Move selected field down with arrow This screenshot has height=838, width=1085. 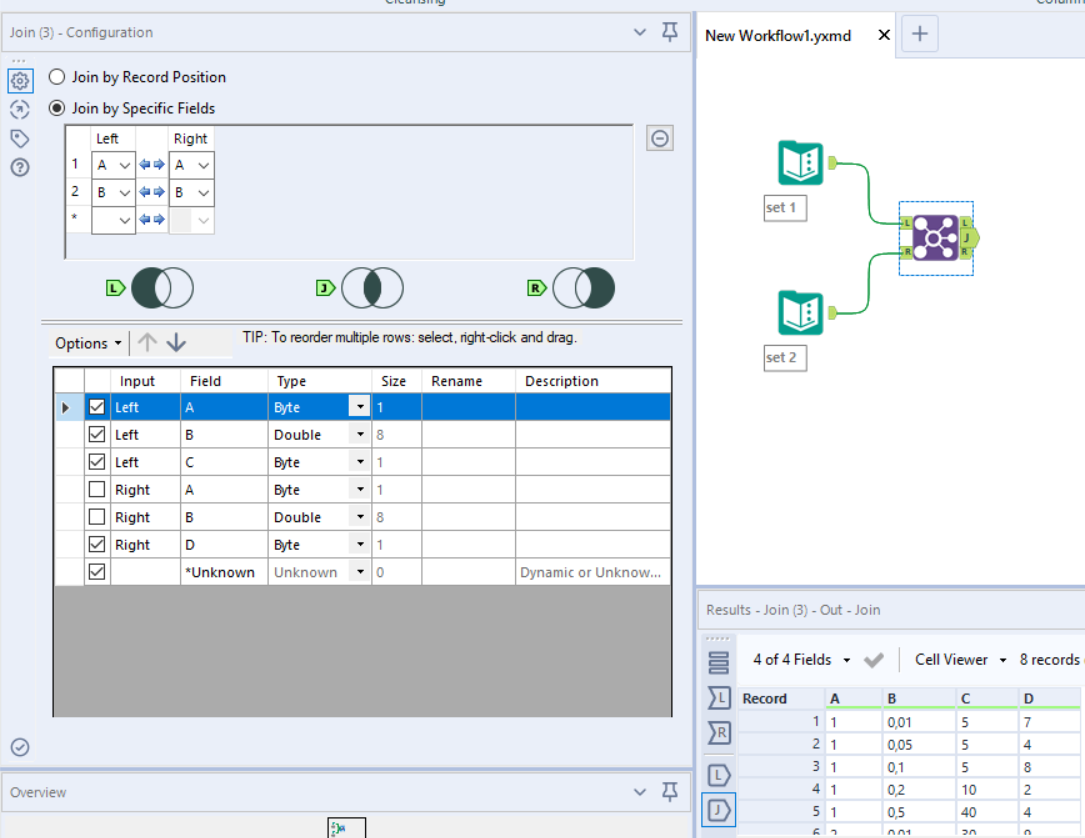[x=177, y=343]
